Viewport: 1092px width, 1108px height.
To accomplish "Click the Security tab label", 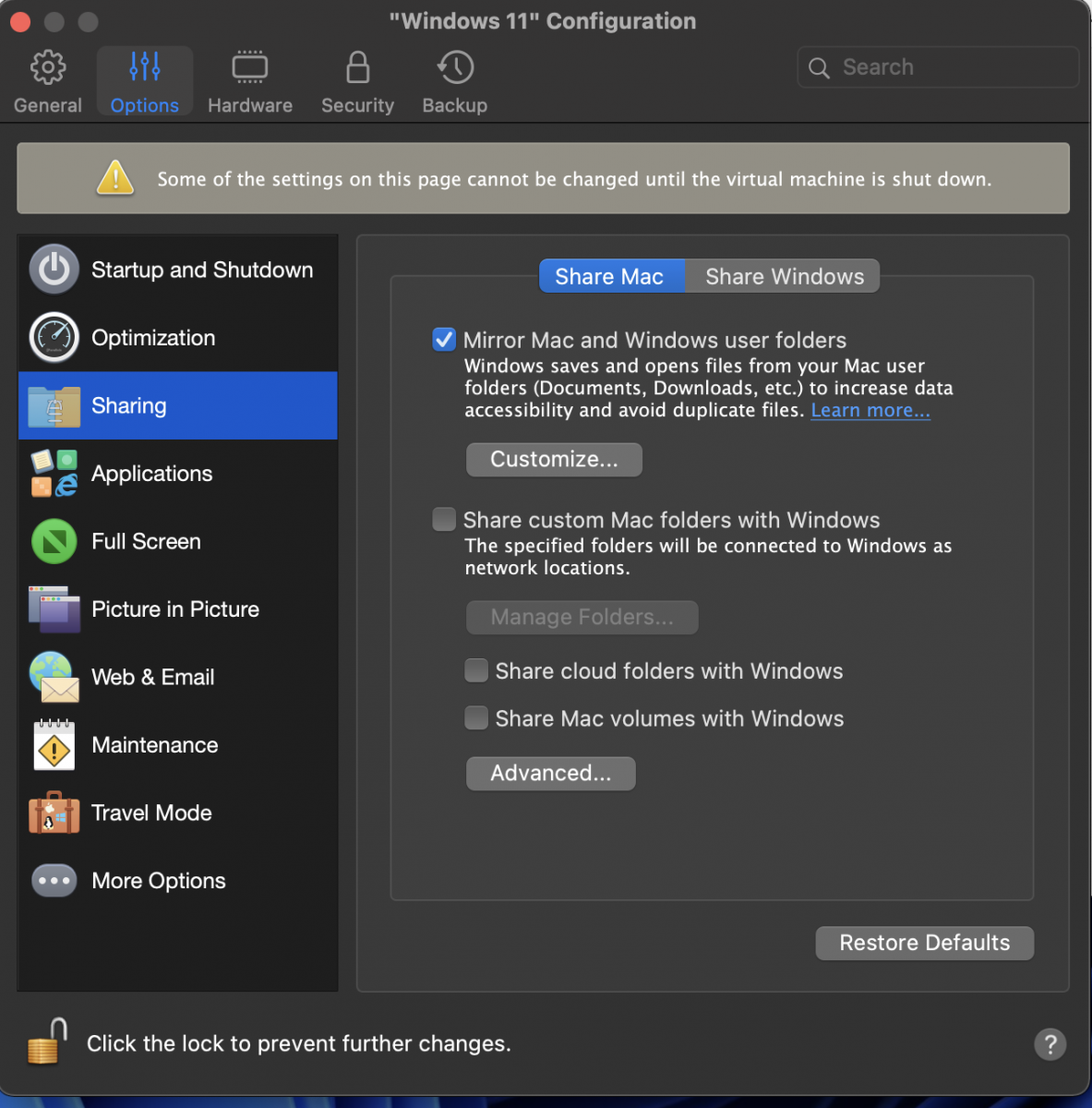I will click(x=358, y=105).
